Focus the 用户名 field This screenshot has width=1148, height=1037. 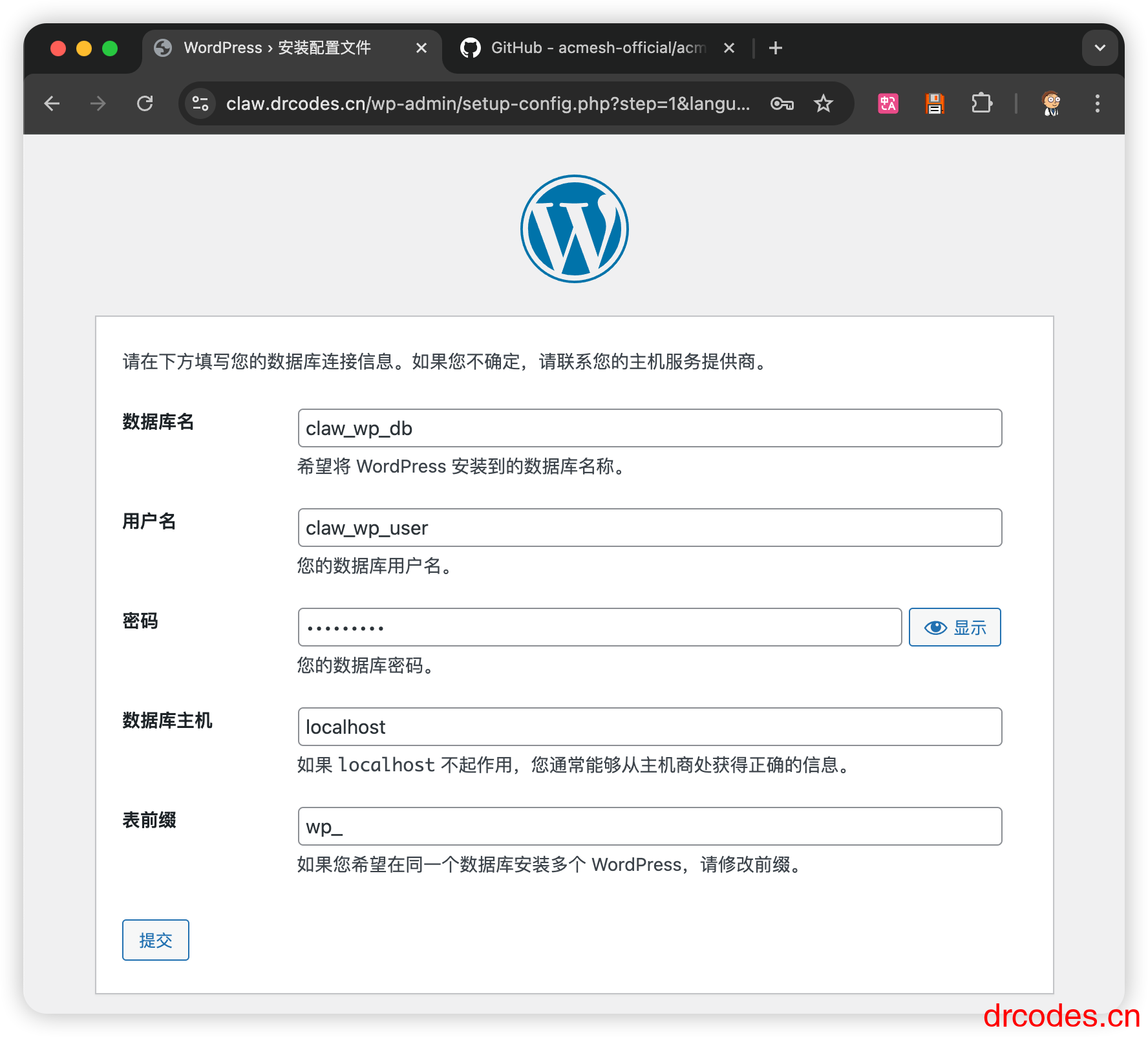click(x=650, y=528)
